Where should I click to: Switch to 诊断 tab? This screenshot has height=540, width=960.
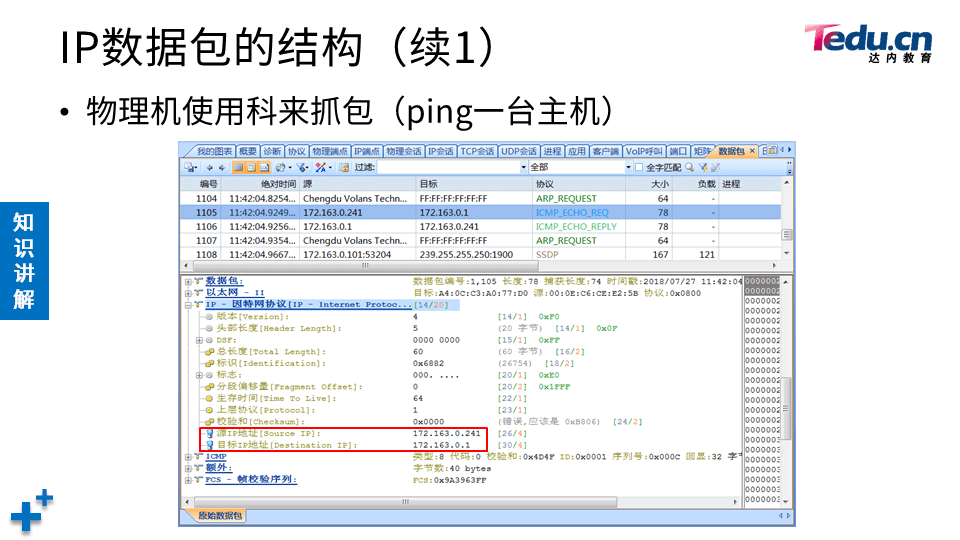[x=272, y=151]
